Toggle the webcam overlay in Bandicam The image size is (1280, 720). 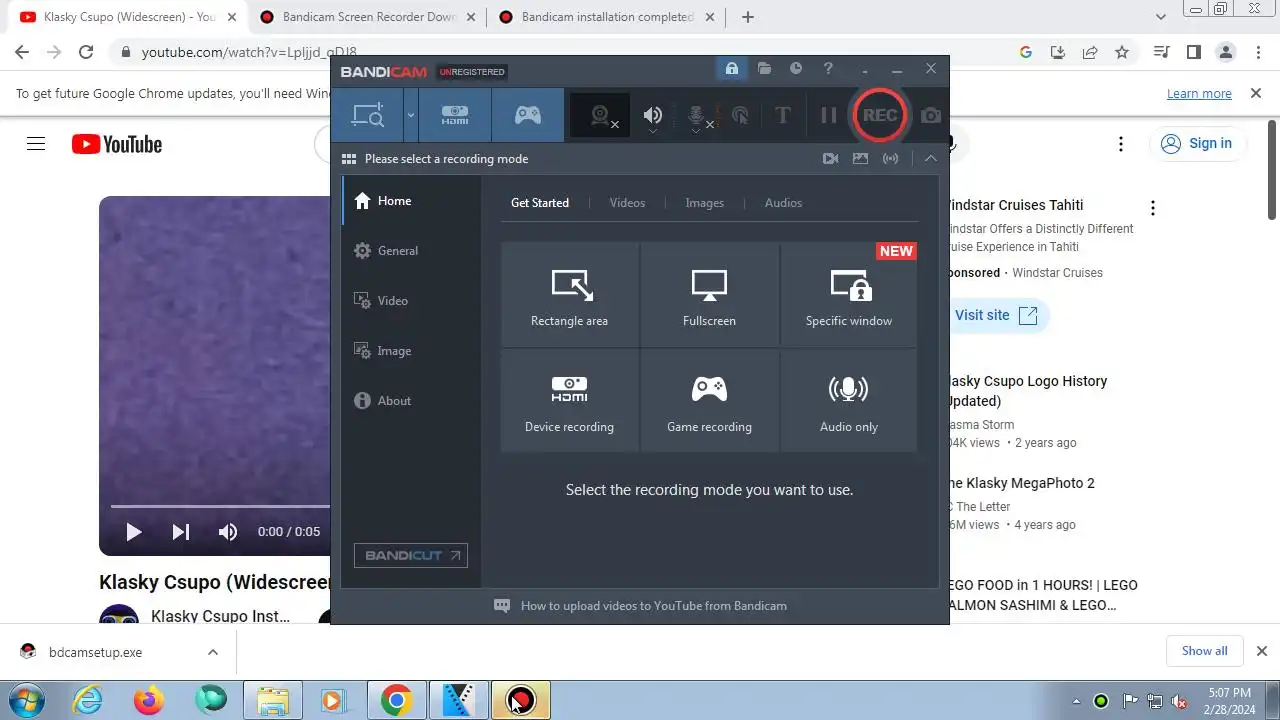point(601,116)
